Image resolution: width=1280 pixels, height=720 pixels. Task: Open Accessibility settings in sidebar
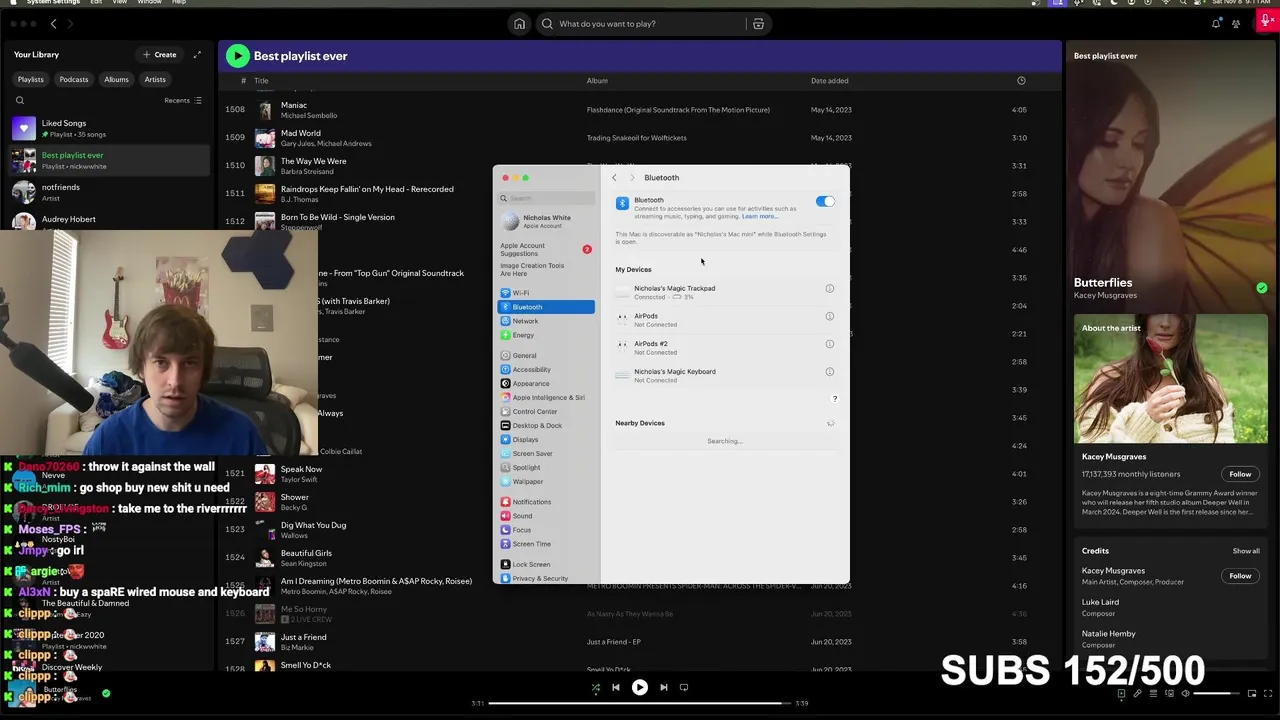pos(546,369)
